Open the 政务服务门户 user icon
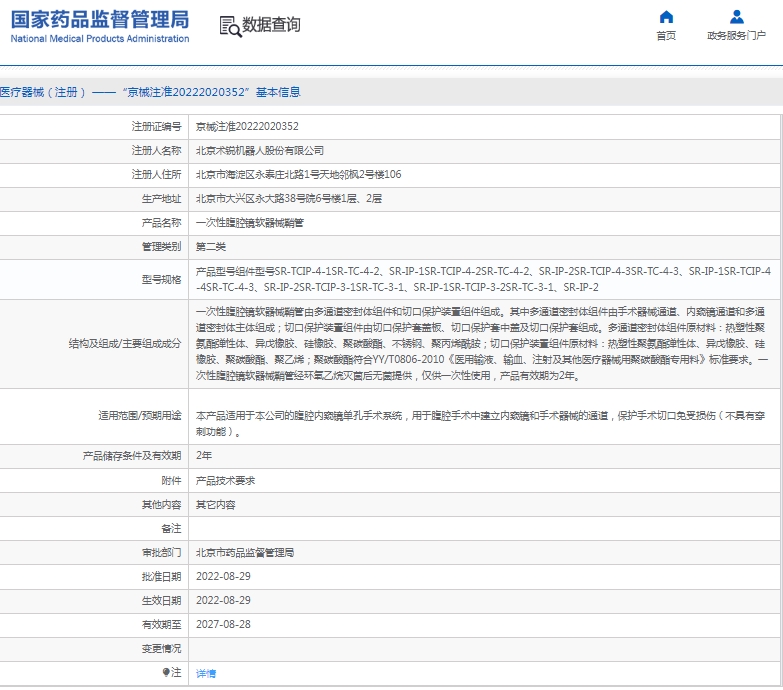This screenshot has height=690, width=783. pos(737,17)
